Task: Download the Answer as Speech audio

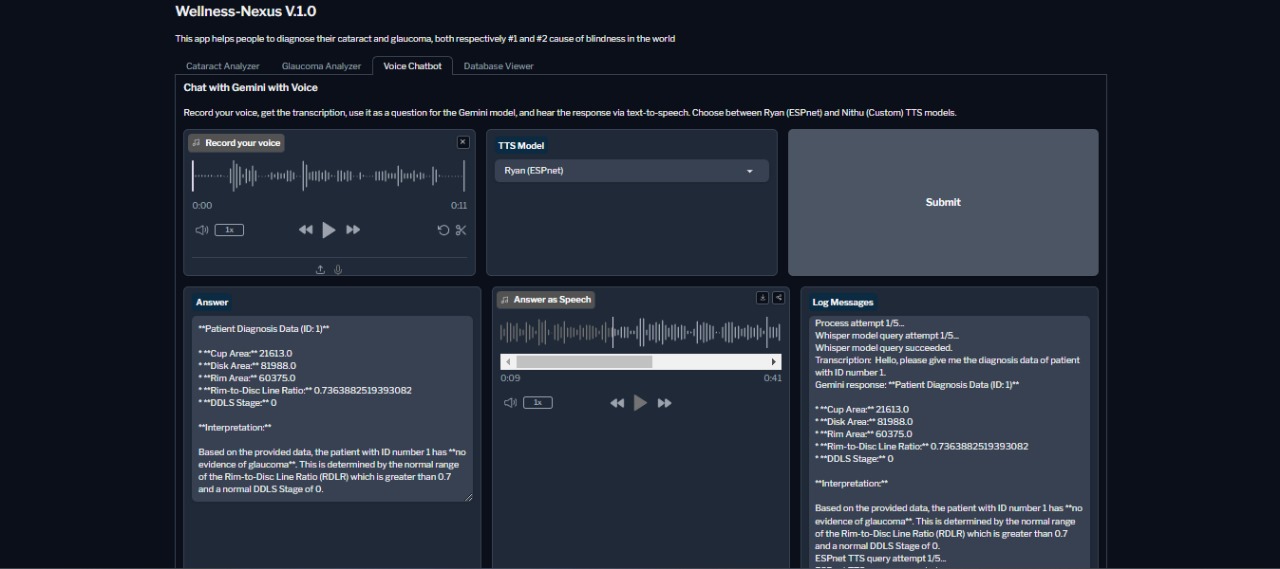Action: (x=762, y=298)
